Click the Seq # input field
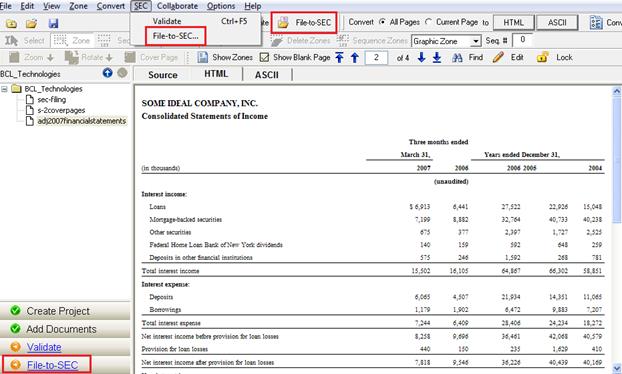 pos(522,40)
